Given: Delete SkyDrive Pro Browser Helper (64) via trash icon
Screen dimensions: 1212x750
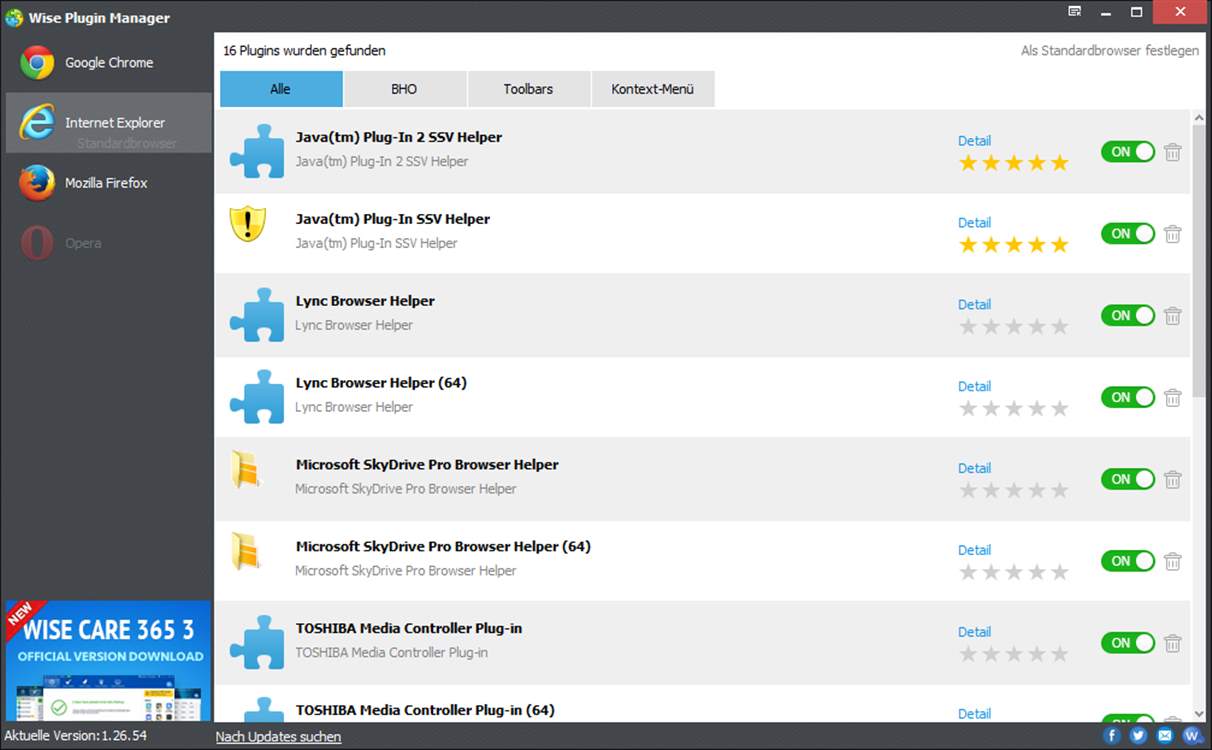Looking at the screenshot, I should click(1173, 562).
